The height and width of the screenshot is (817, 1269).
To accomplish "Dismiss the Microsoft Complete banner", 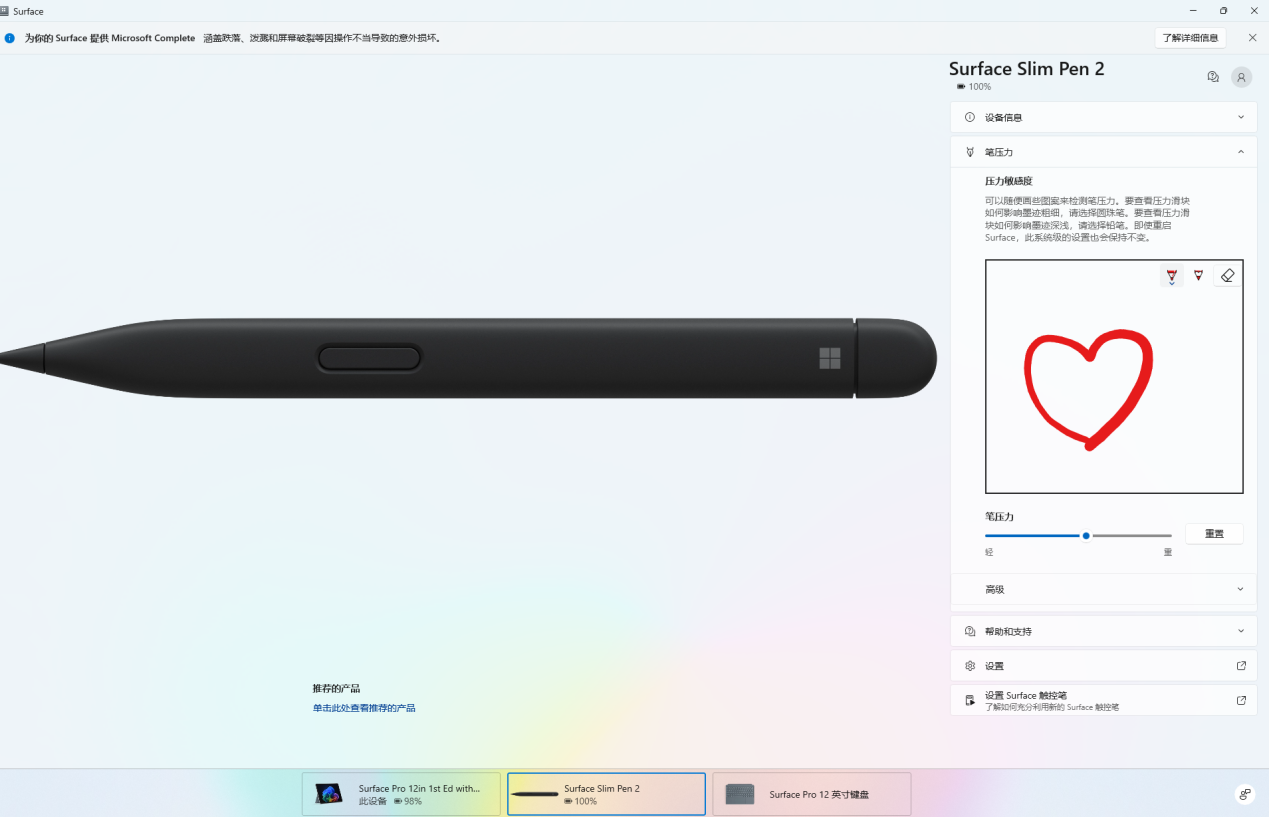I will click(1252, 38).
